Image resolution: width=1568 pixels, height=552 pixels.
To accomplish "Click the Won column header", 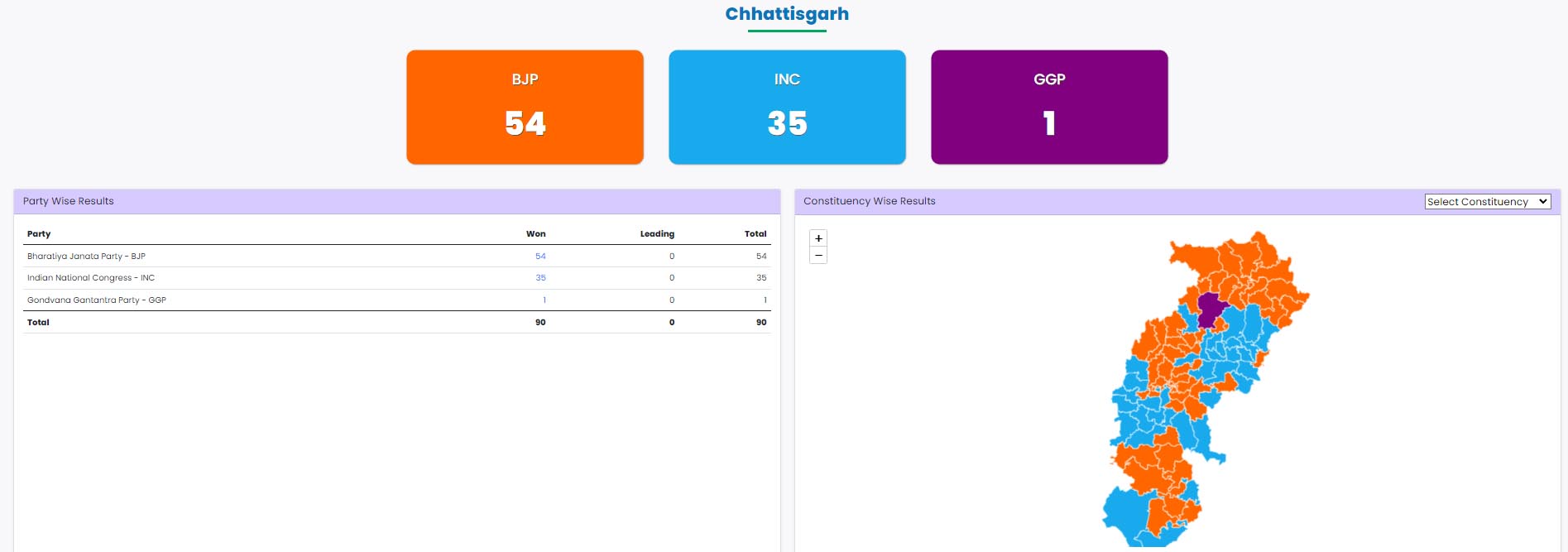I will [x=535, y=234].
